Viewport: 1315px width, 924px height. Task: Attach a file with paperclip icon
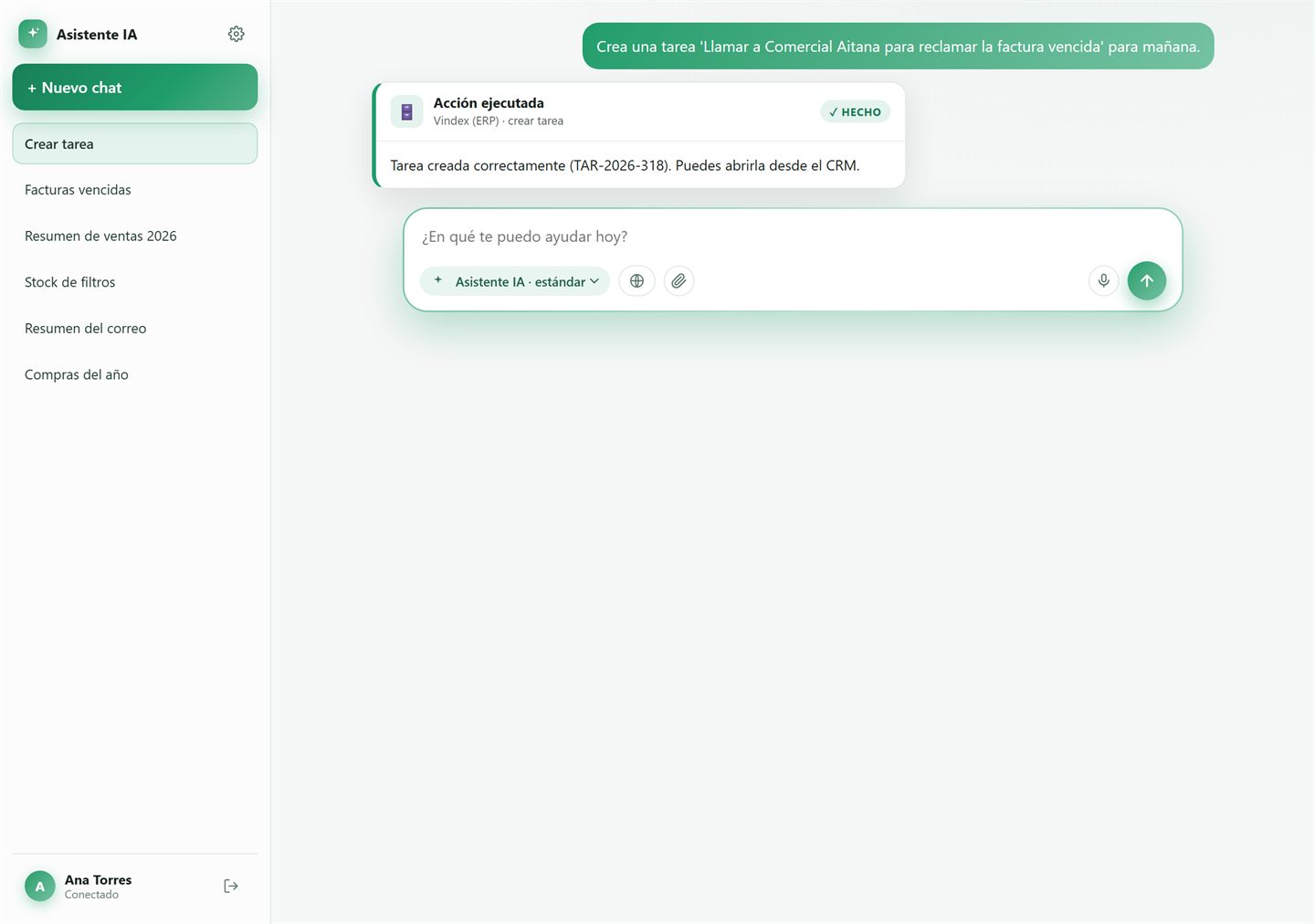[x=679, y=281]
